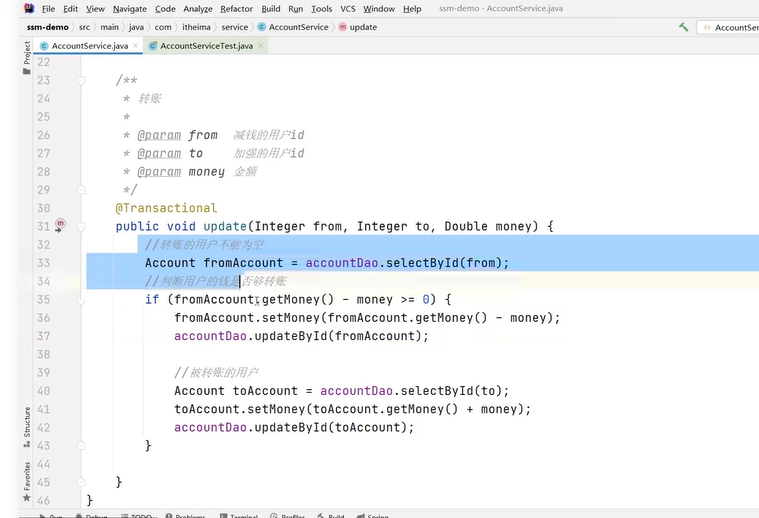Click line number 44 in the gutter

(44, 464)
